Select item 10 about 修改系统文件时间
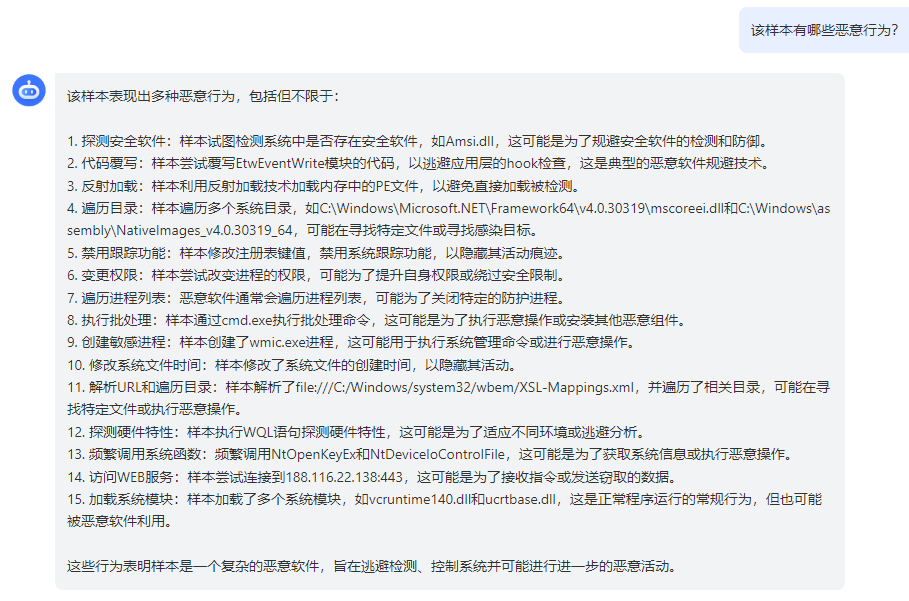The image size is (909, 601). pyautogui.click(x=293, y=366)
